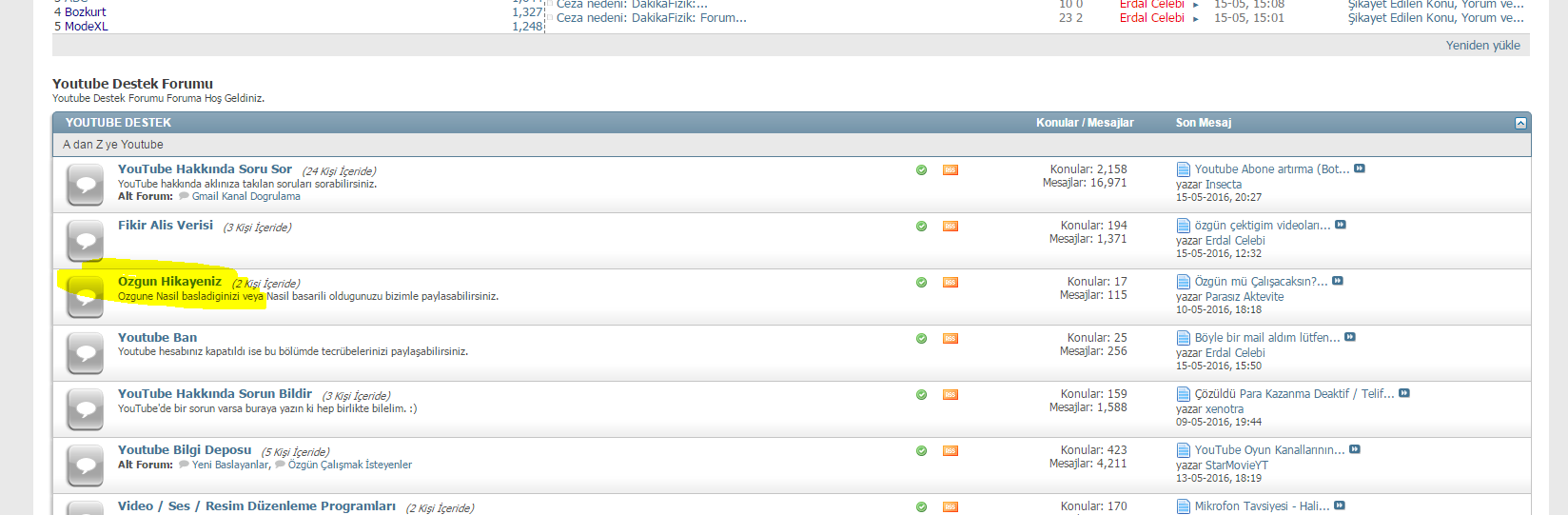1568x515 pixels.
Task: Open the RSS feed for YouTube Hakkında Sorun Bildir
Action: tap(951, 394)
